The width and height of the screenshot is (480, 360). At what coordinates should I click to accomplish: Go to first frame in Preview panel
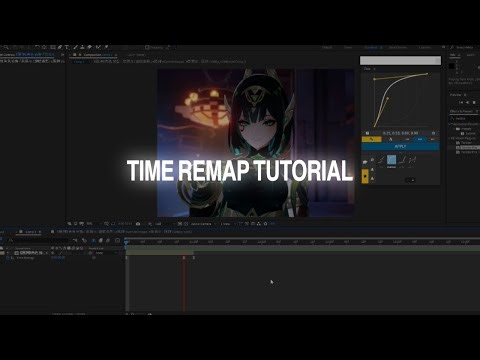coord(461,102)
